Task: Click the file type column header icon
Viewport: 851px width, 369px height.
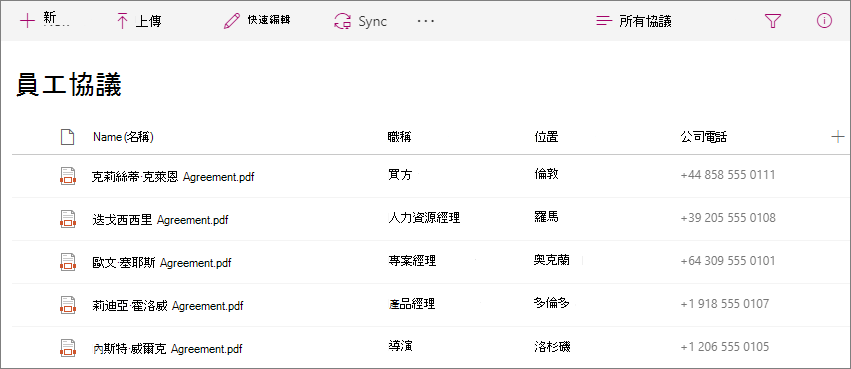Action: pos(67,137)
